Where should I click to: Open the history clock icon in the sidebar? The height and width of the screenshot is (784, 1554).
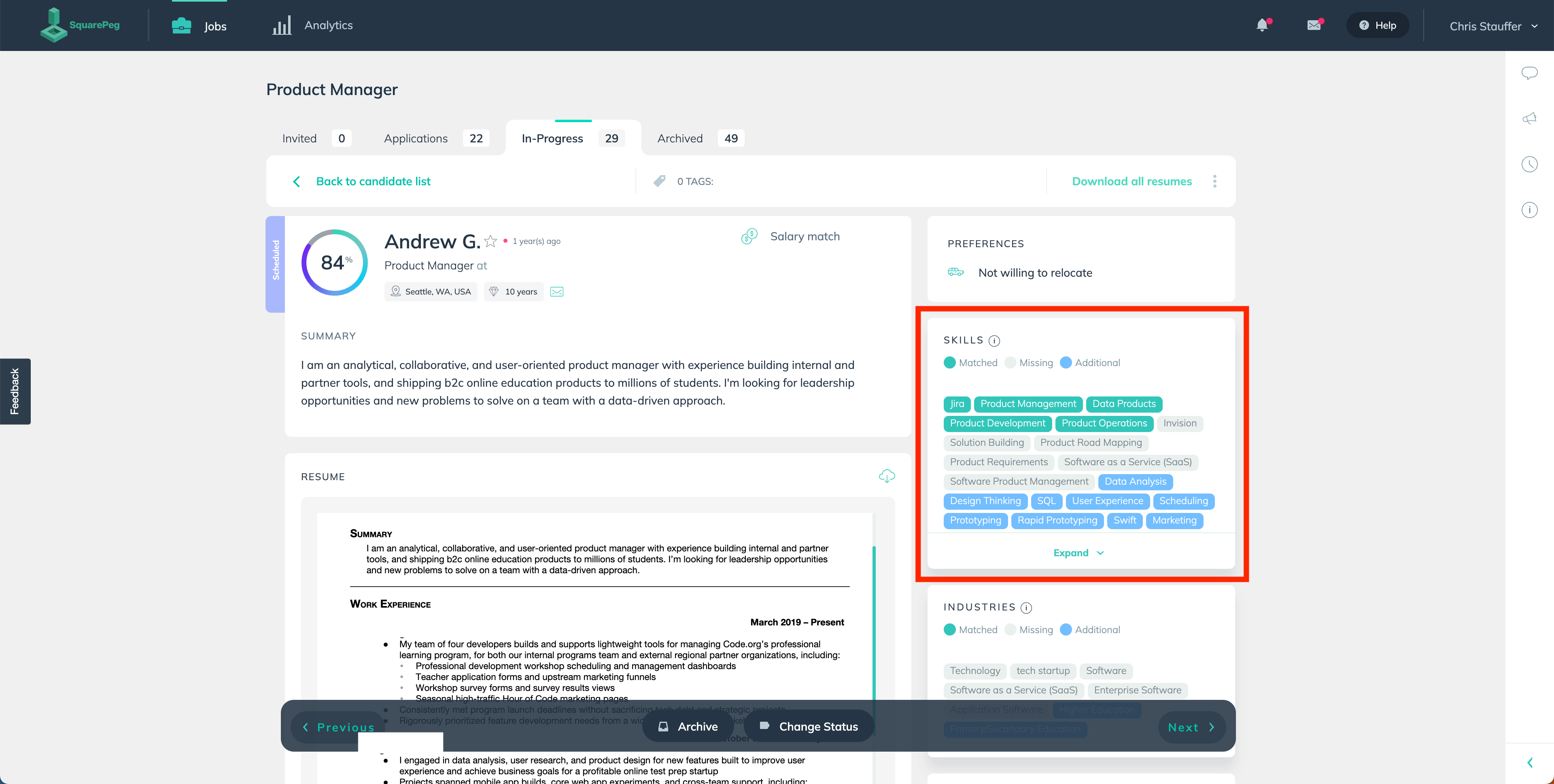pos(1529,164)
